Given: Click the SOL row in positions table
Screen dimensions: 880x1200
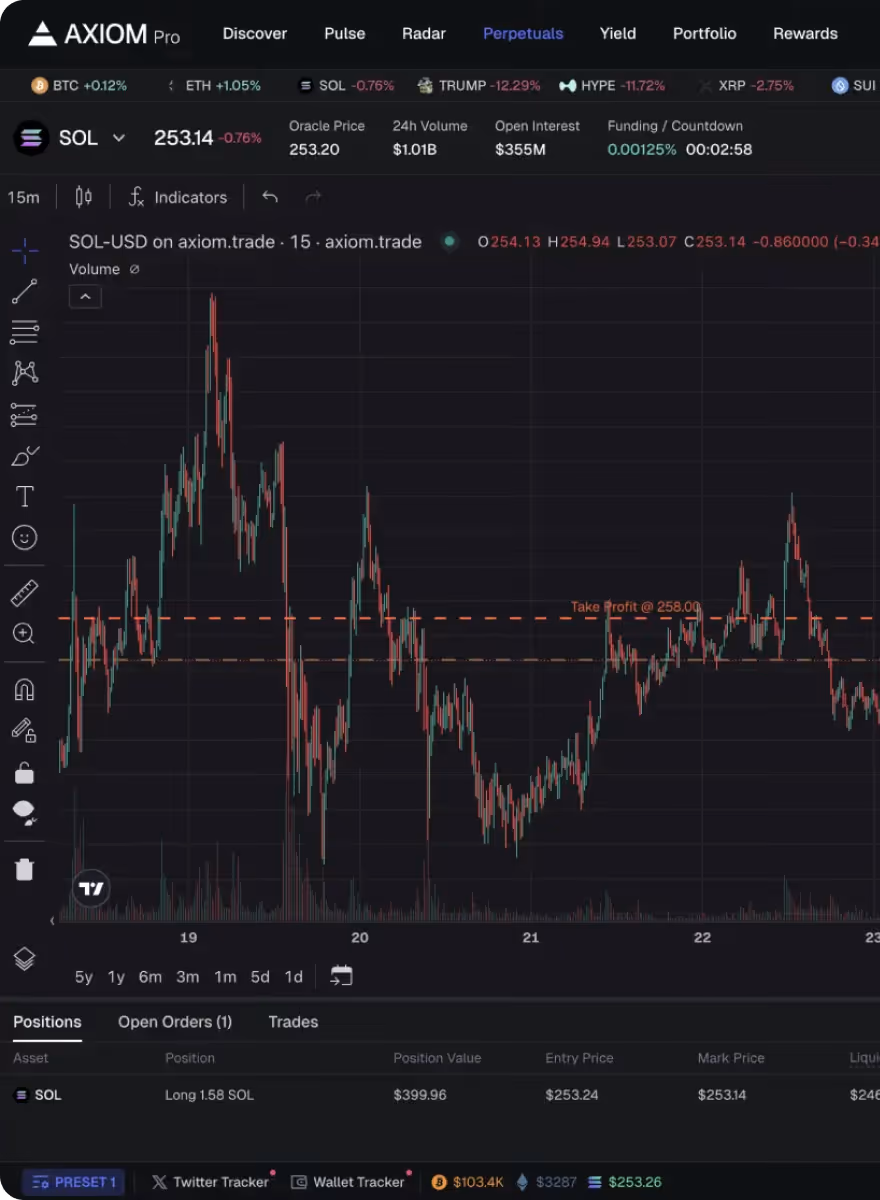Looking at the screenshot, I should (440, 1095).
